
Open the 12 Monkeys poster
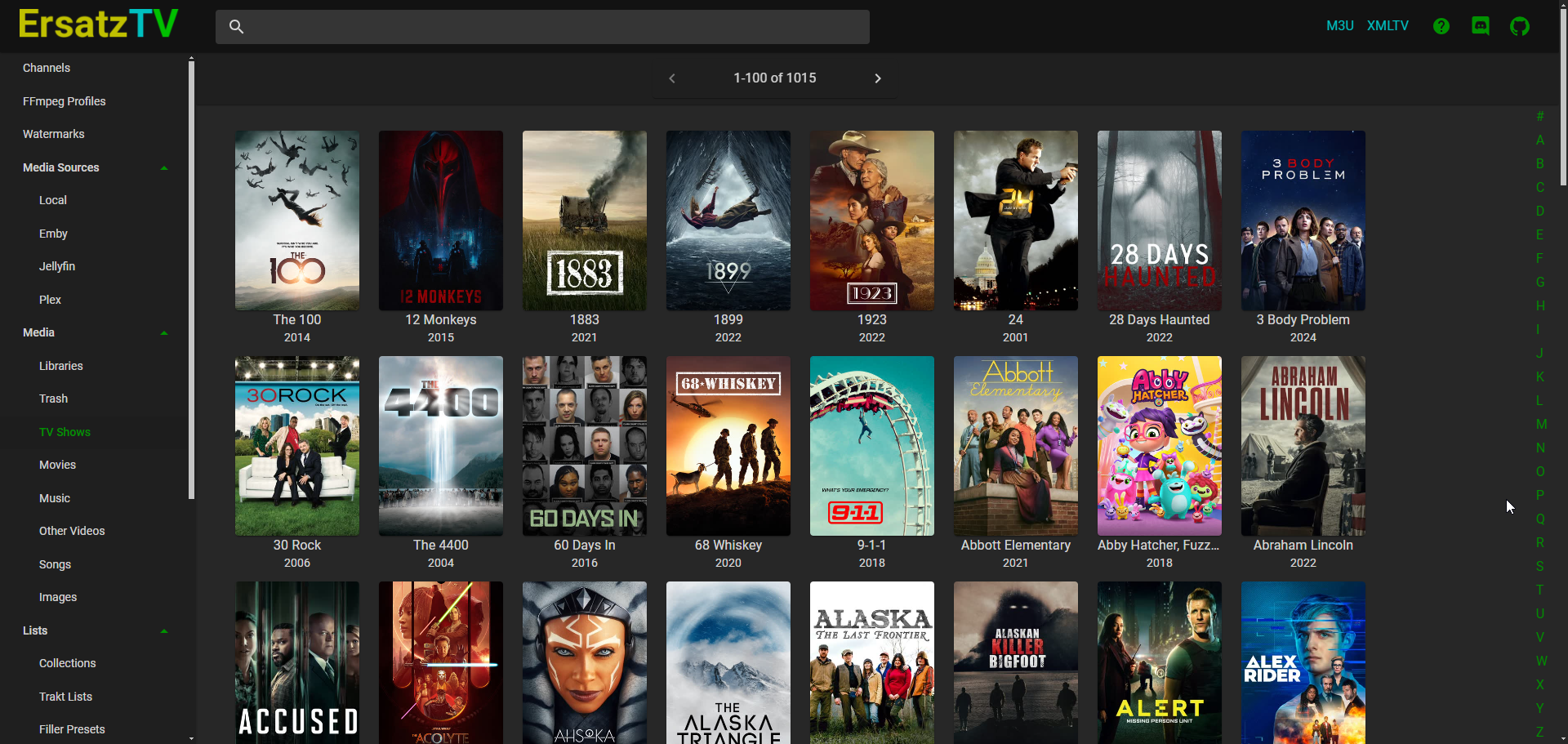(441, 221)
